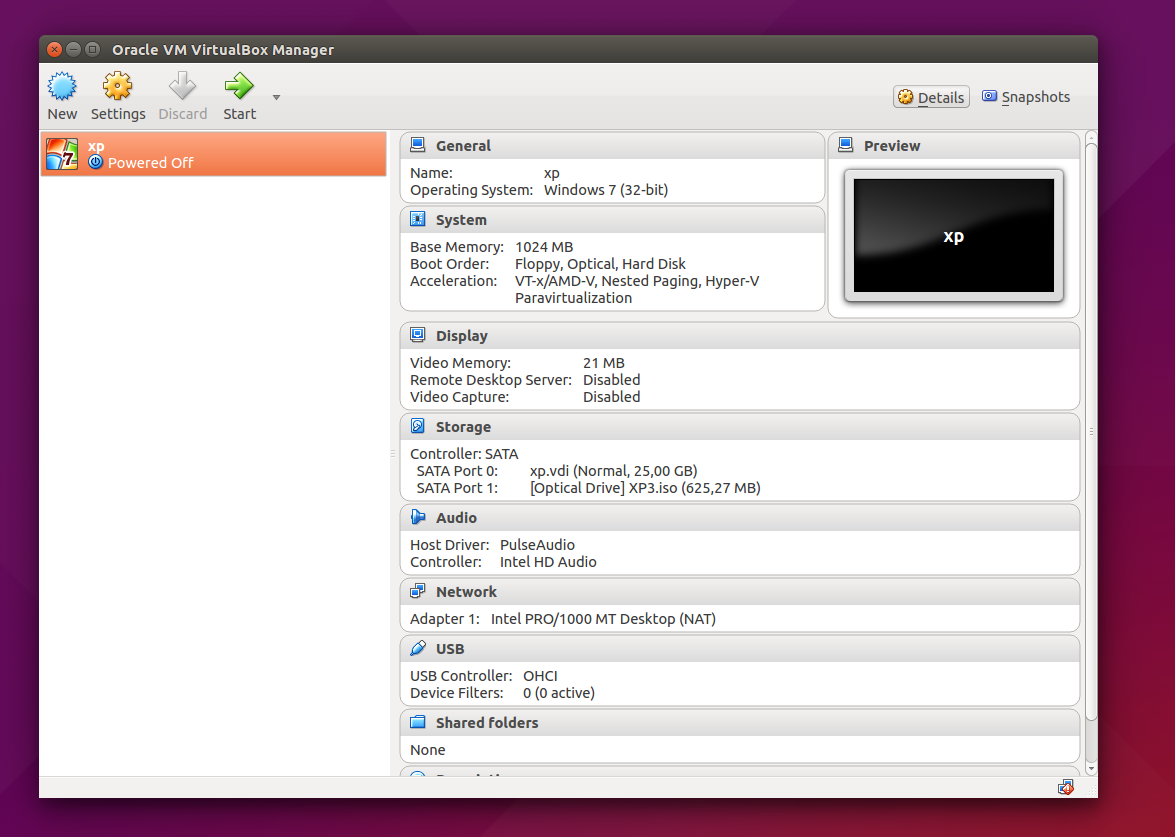Click the Video Capture Disabled value

click(611, 398)
